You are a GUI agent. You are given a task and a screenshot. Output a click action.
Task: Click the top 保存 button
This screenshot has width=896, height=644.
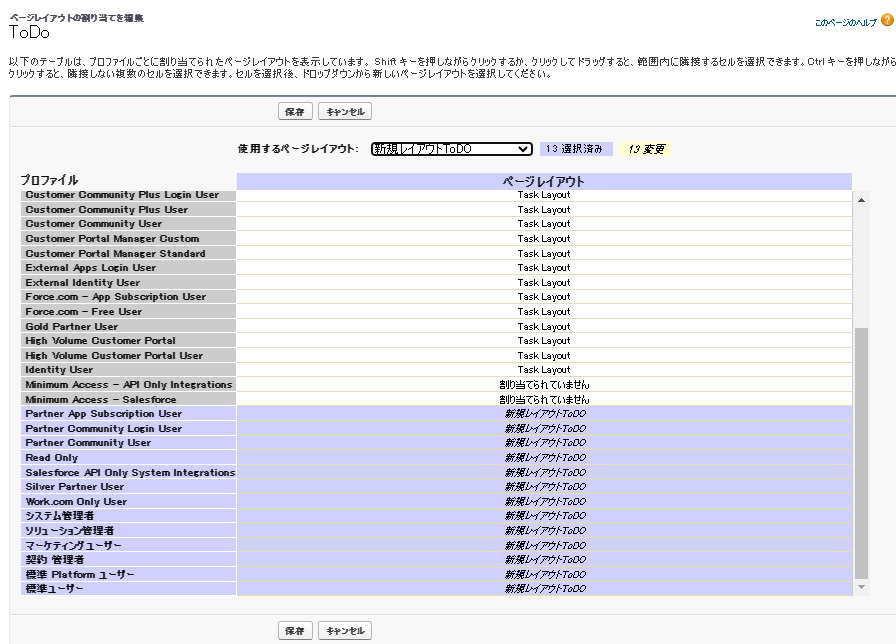click(295, 111)
